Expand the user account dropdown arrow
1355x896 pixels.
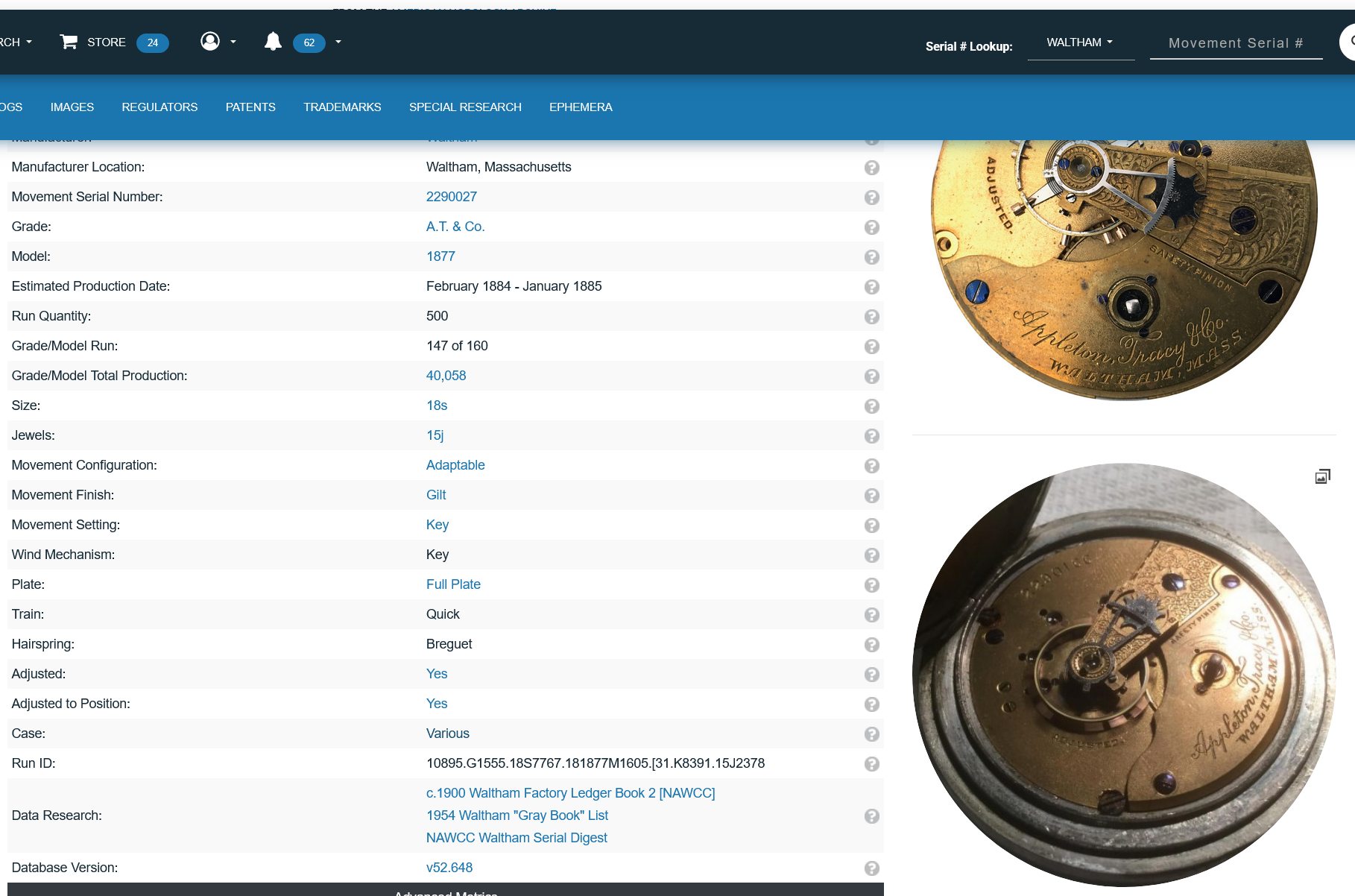point(233,42)
